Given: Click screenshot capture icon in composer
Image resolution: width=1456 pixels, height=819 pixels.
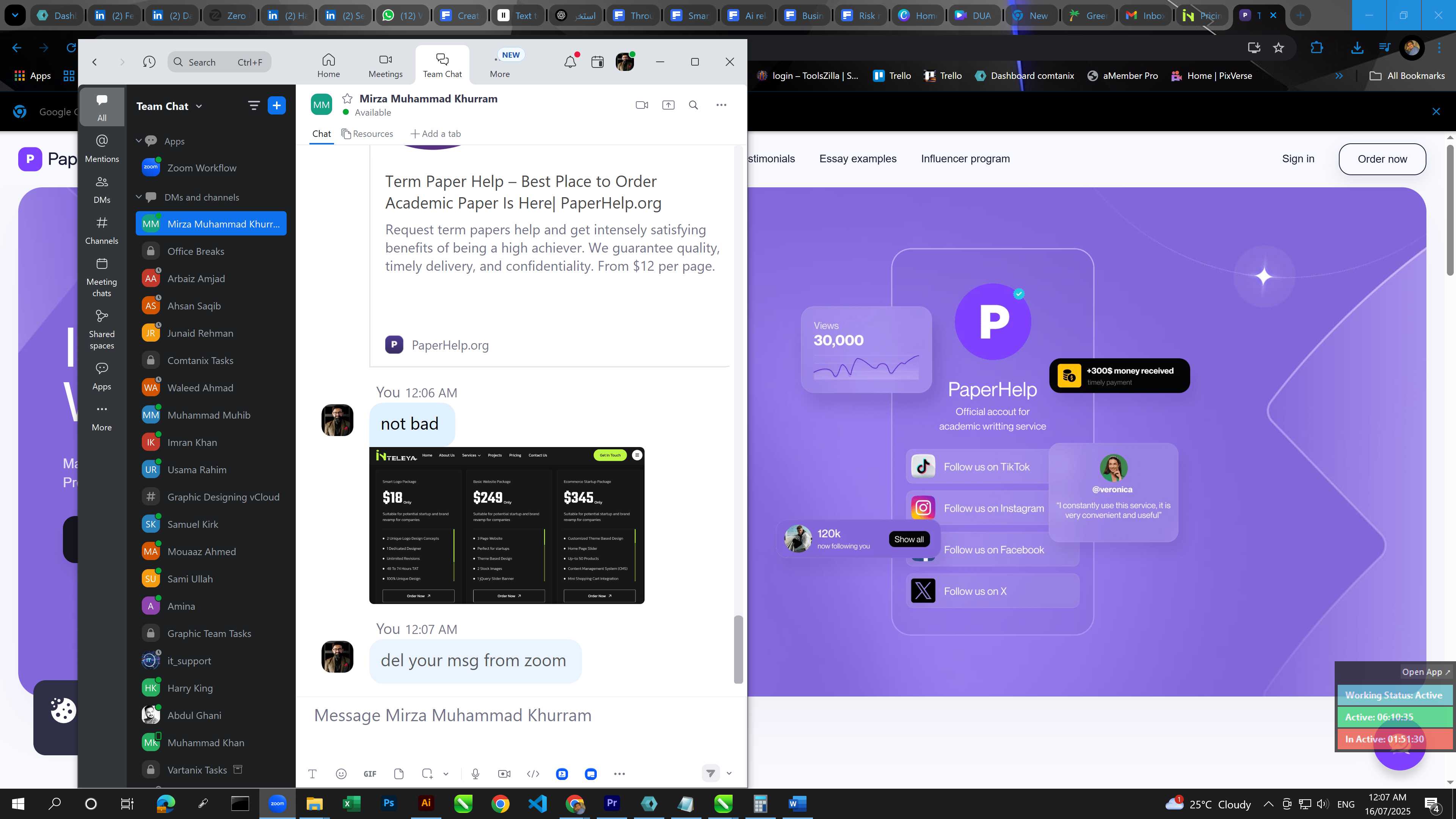Looking at the screenshot, I should [427, 774].
